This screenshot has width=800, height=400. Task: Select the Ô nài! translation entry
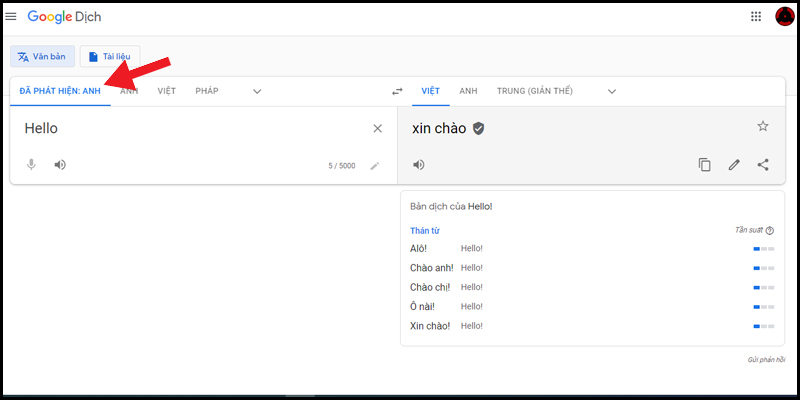[422, 307]
